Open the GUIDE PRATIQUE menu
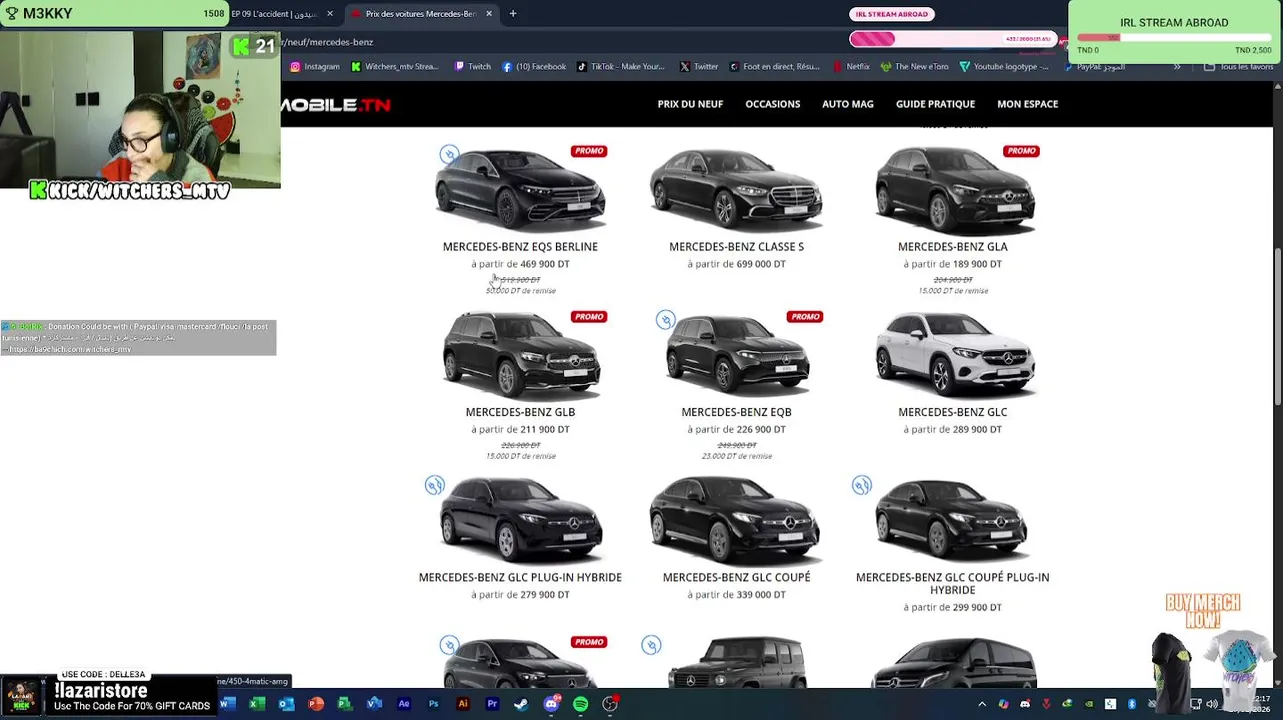 pyautogui.click(x=935, y=104)
